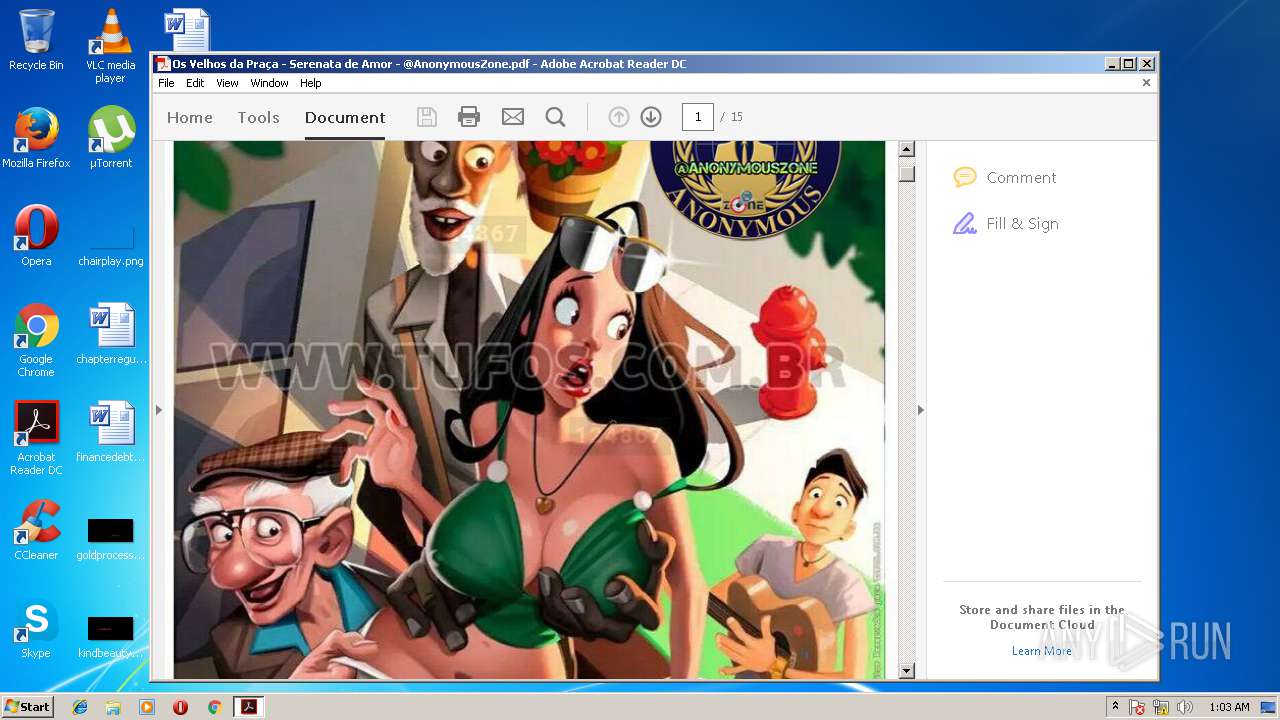This screenshot has height=720, width=1280.
Task: Open the Edit menu
Action: point(195,83)
